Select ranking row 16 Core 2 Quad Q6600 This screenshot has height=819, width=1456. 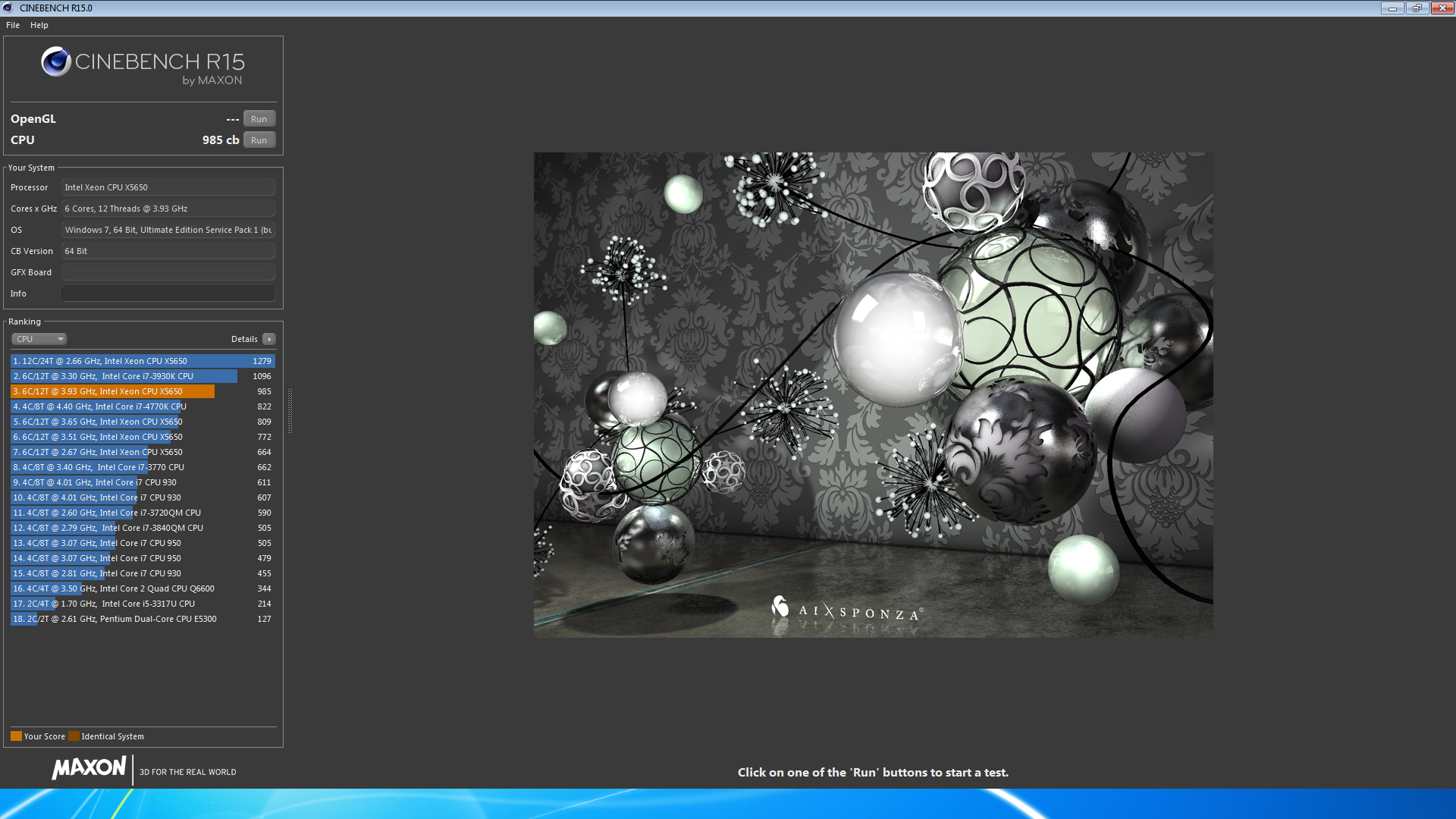point(143,588)
